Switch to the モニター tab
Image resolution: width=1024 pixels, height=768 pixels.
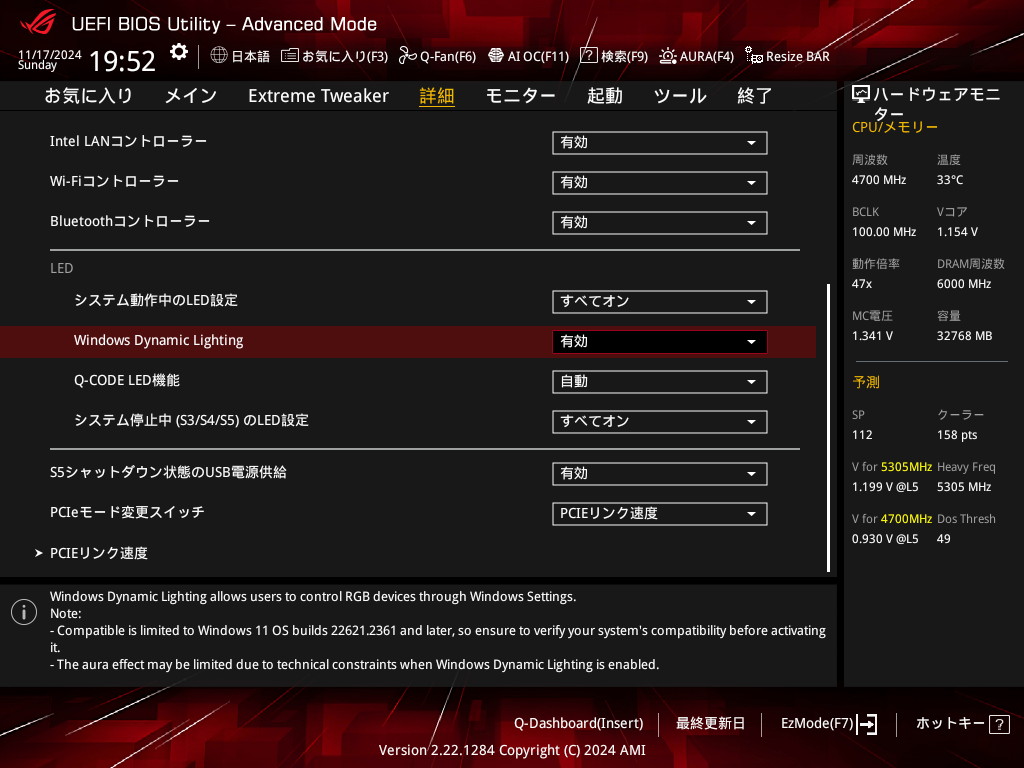(x=520, y=96)
